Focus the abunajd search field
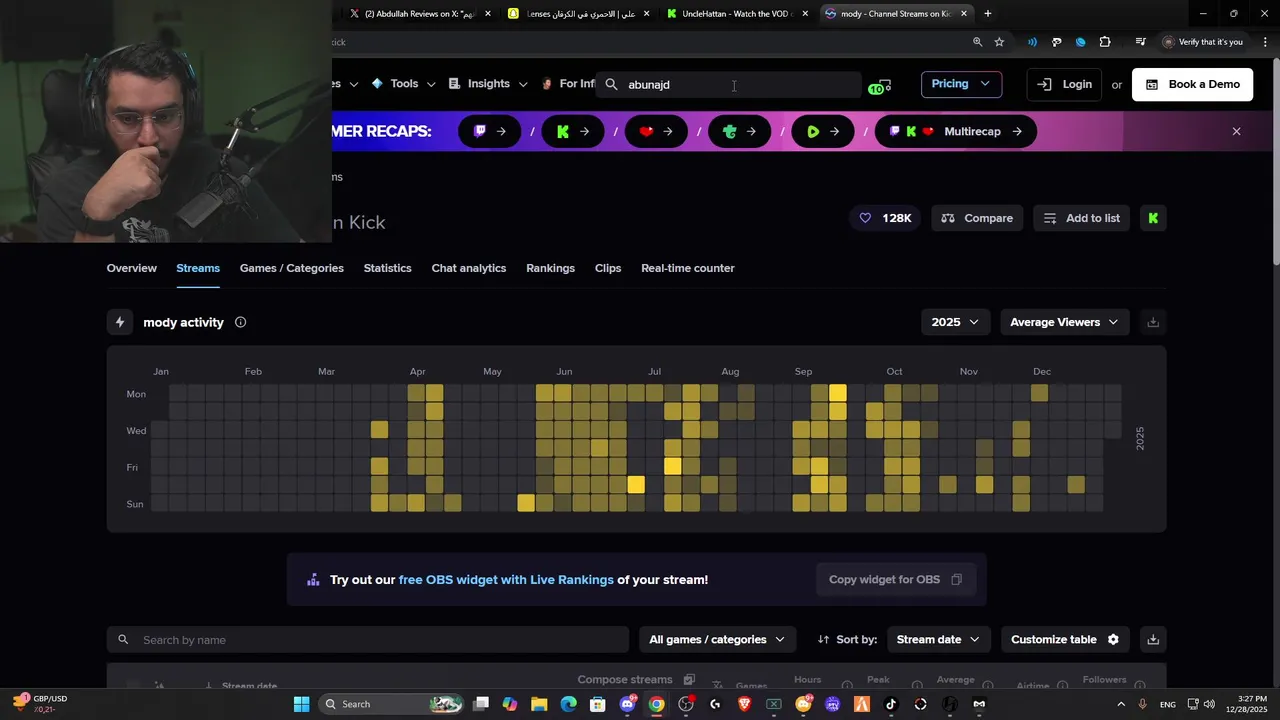This screenshot has height=720, width=1280. 730,85
